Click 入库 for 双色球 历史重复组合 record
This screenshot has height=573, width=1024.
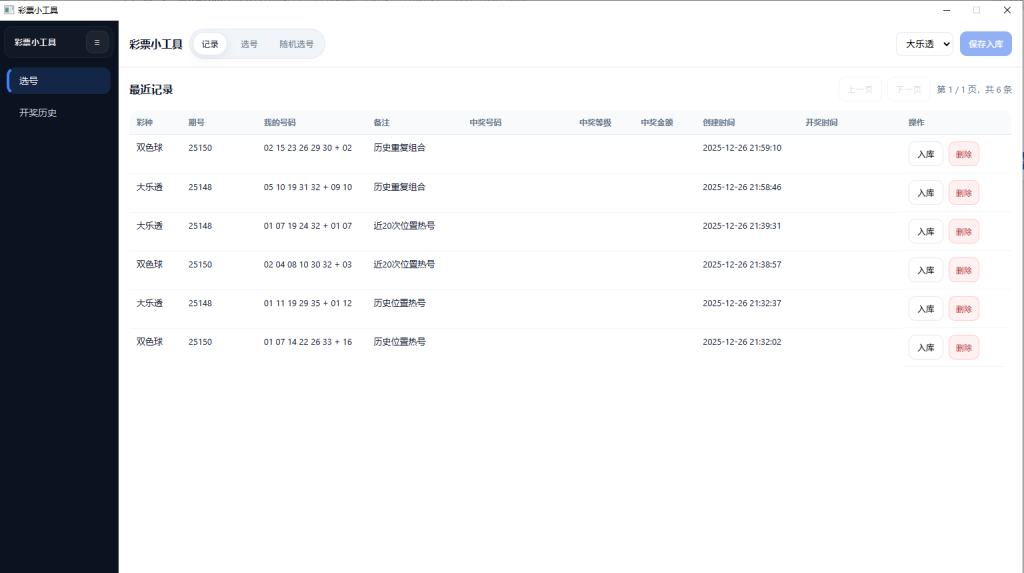(925, 154)
